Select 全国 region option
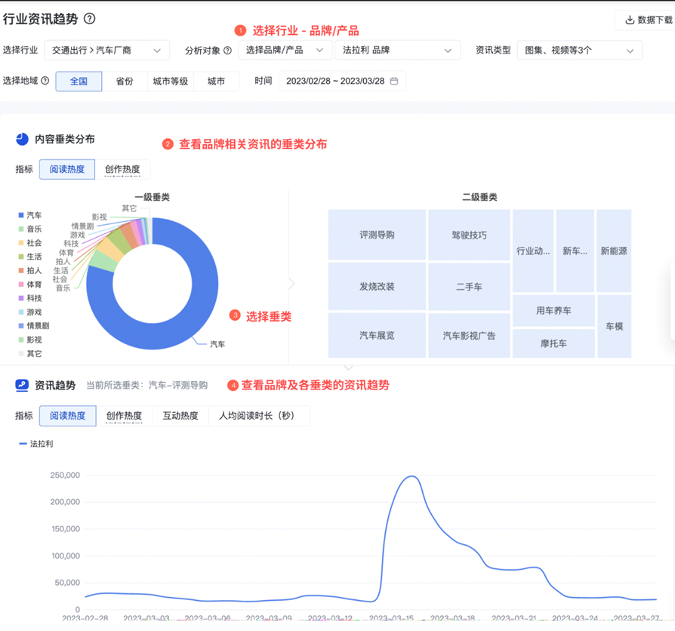The width and height of the screenshot is (675, 631). coord(79,81)
